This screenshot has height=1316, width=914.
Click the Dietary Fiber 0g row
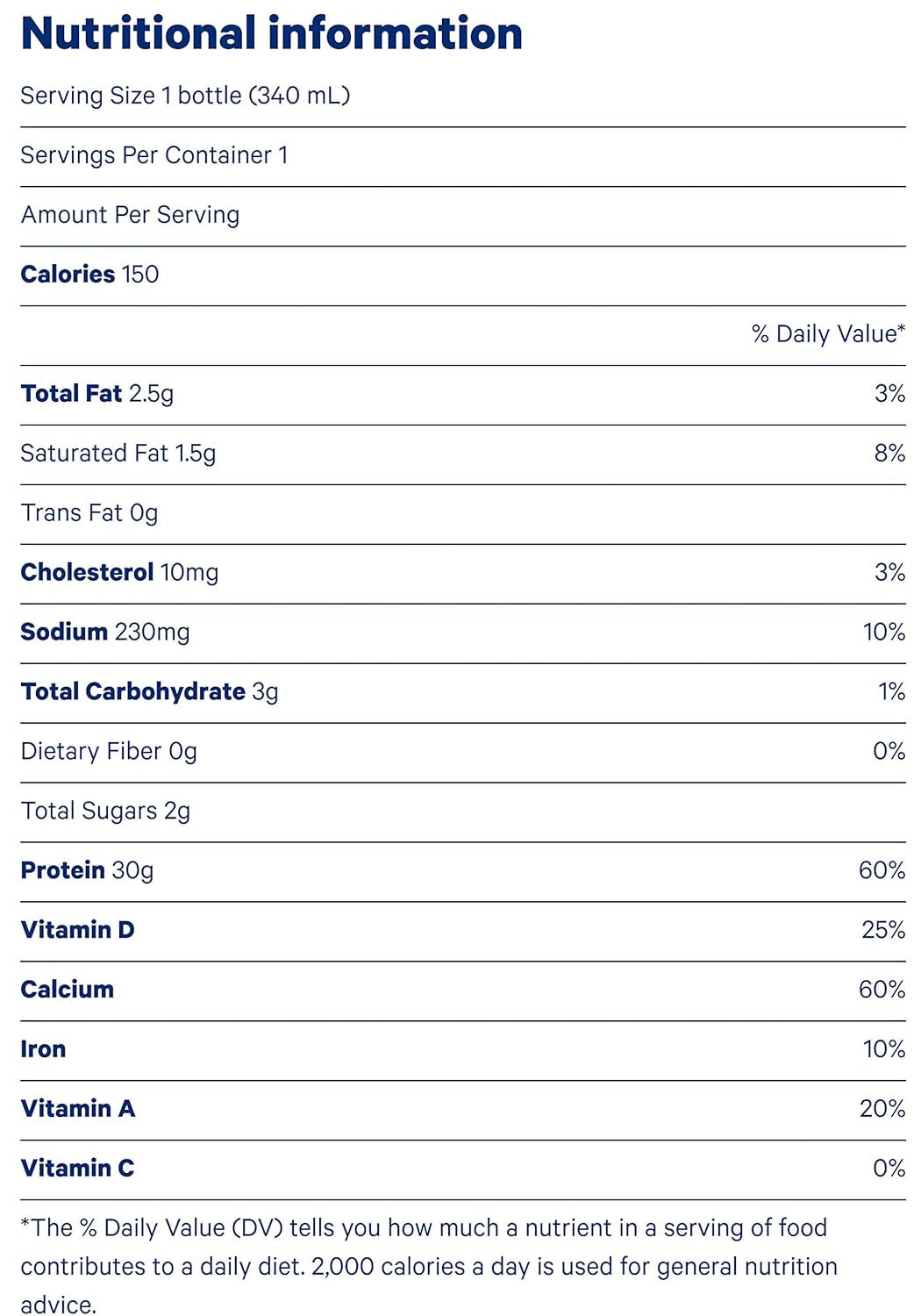109,752
